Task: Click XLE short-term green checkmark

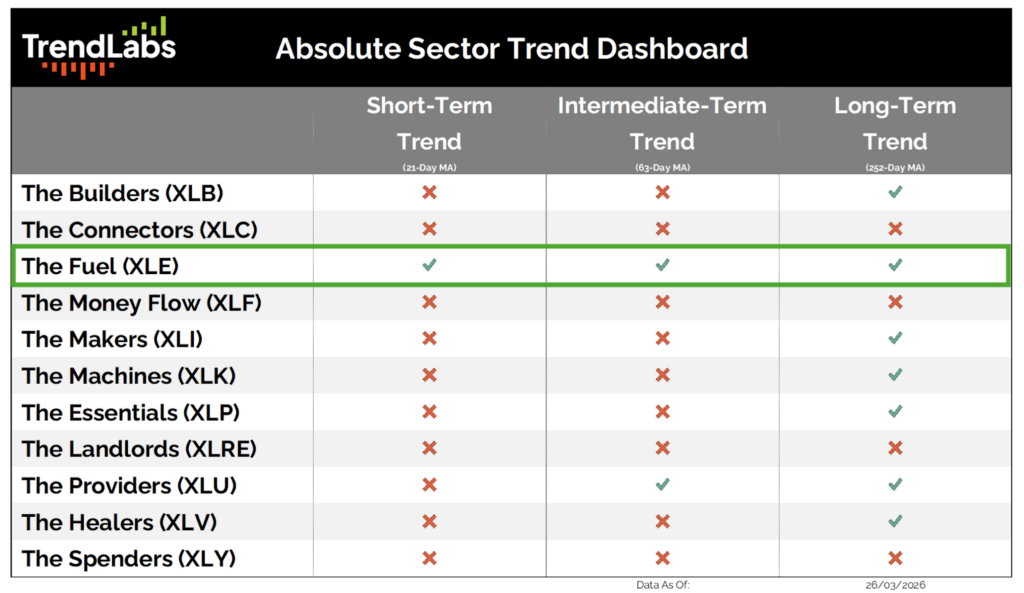Action: coord(429,265)
